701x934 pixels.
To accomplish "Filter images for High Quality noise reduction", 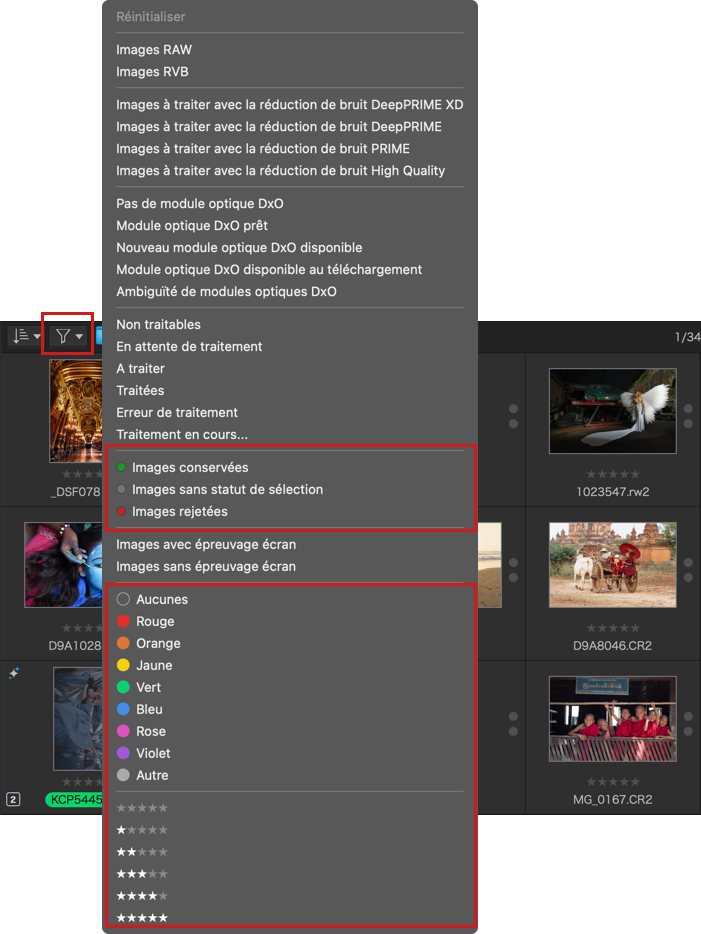I will (x=281, y=171).
